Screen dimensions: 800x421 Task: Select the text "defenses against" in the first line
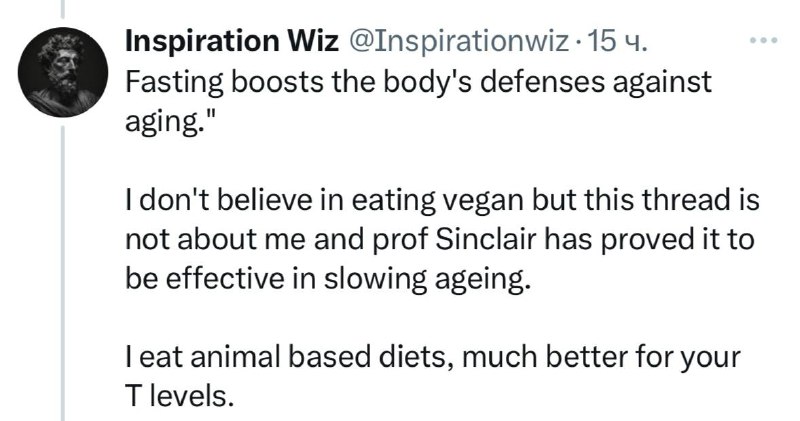tap(595, 82)
